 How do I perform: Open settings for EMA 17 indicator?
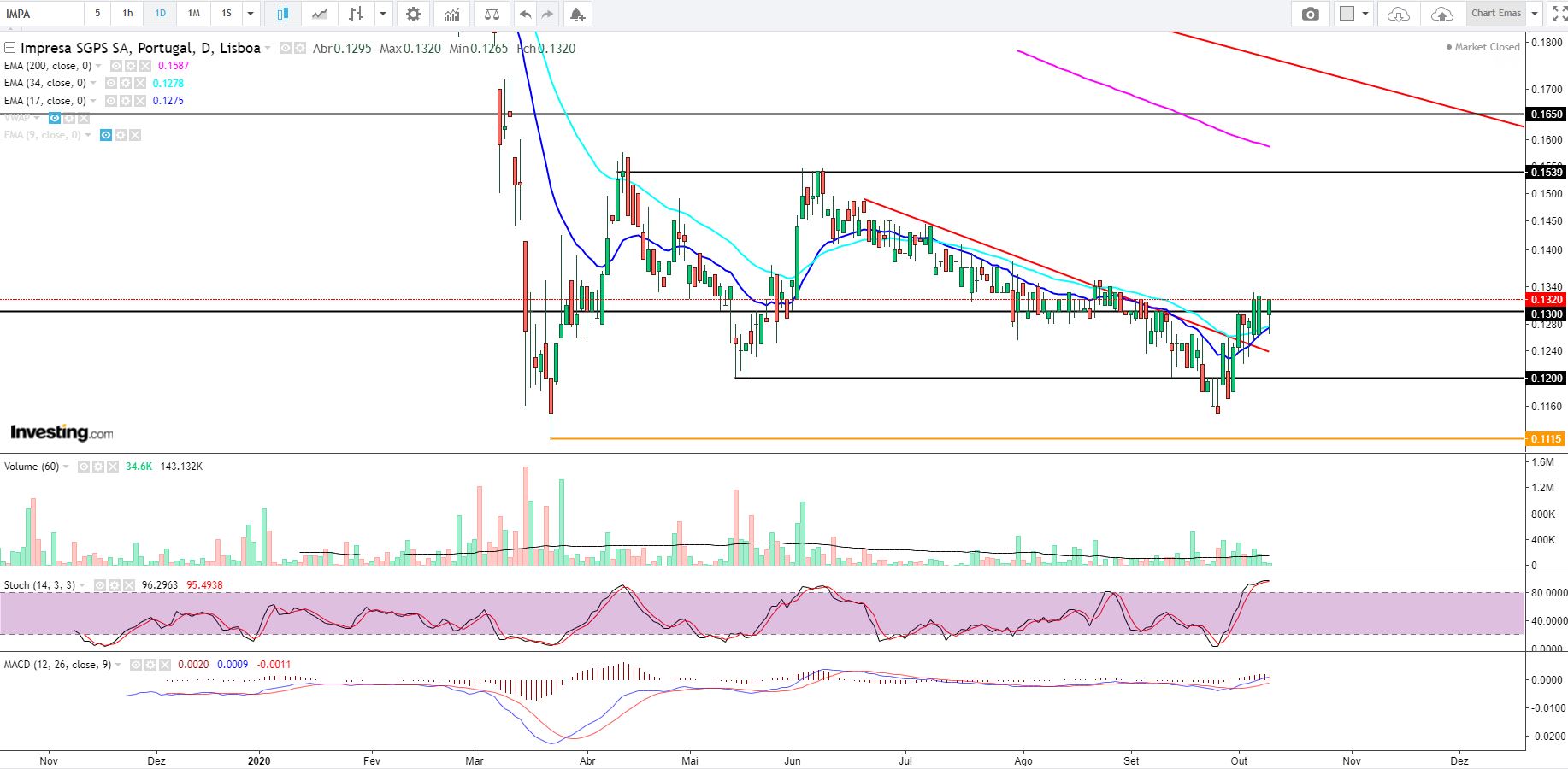pos(125,101)
